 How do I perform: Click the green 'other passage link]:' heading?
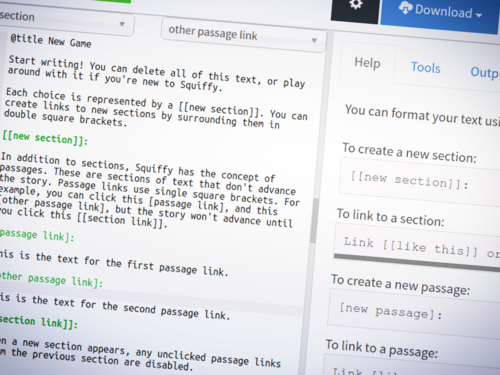click(x=51, y=279)
